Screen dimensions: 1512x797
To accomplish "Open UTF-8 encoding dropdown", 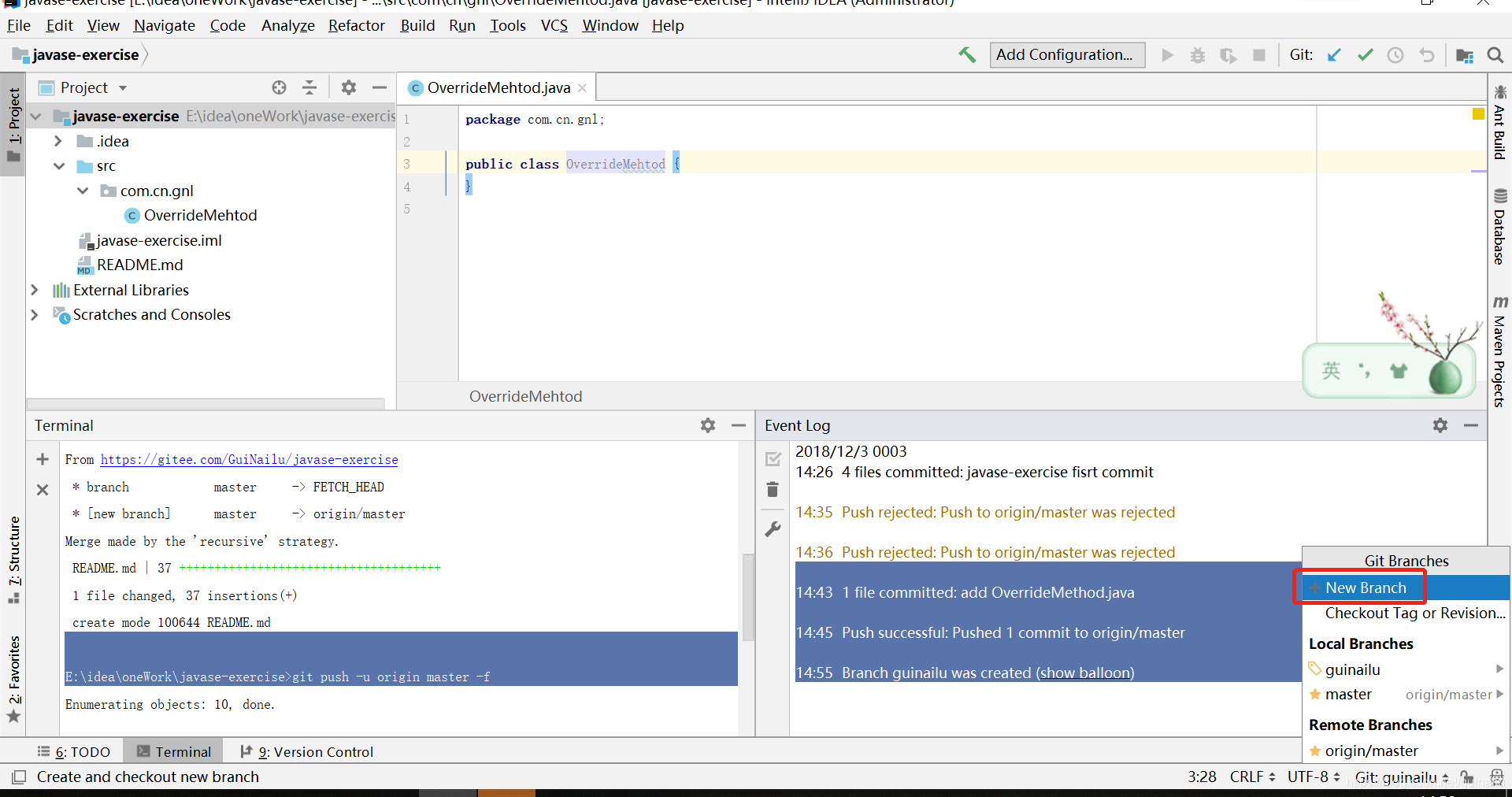I will [1314, 777].
